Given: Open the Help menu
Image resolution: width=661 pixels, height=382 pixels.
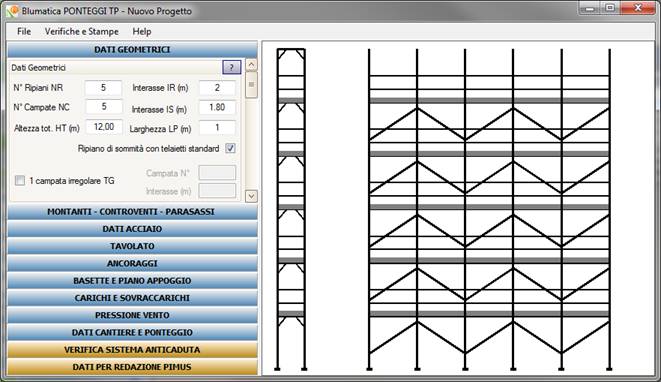Looking at the screenshot, I should (x=142, y=32).
